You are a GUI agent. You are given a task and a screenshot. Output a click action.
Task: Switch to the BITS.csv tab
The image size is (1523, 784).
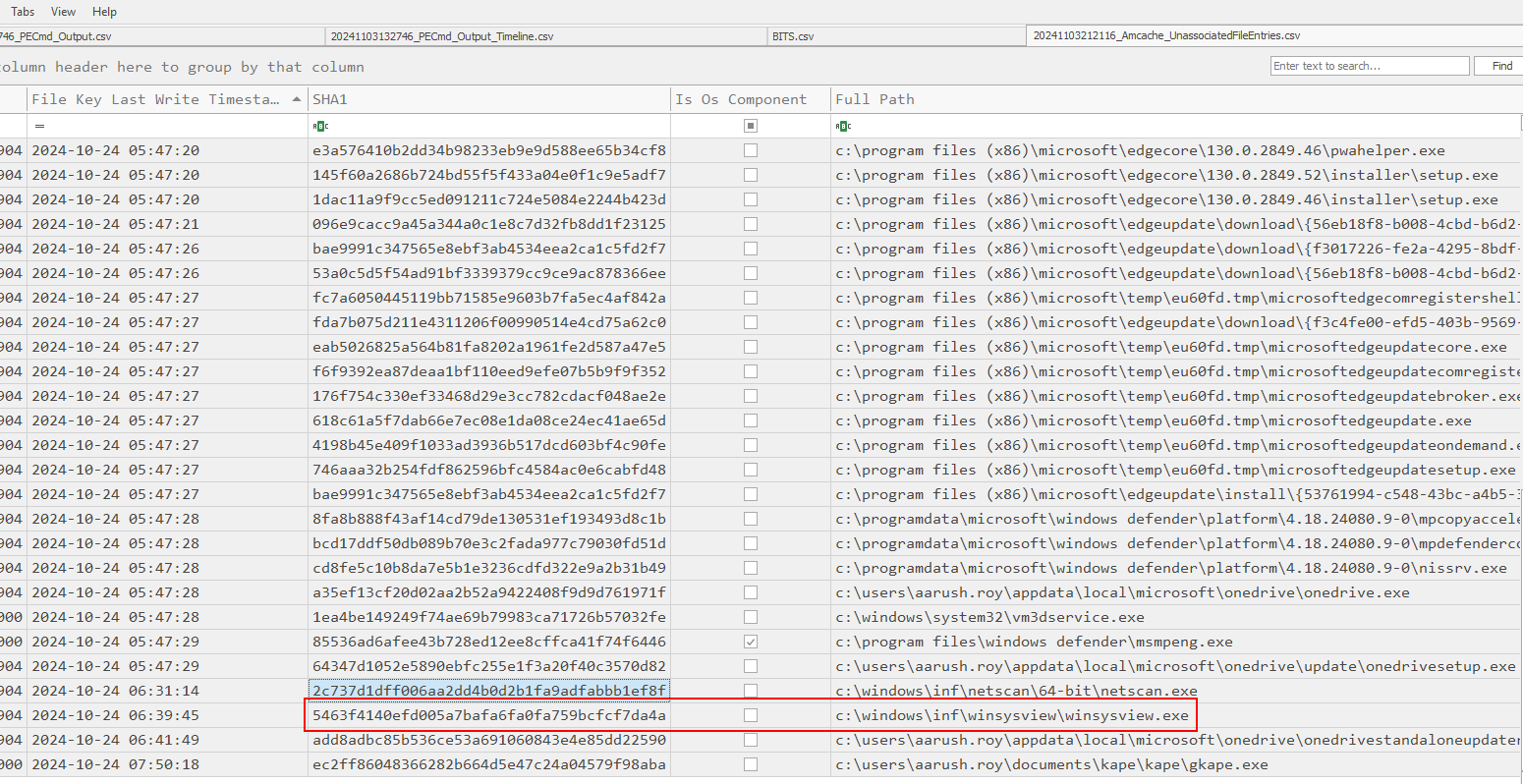pos(793,36)
